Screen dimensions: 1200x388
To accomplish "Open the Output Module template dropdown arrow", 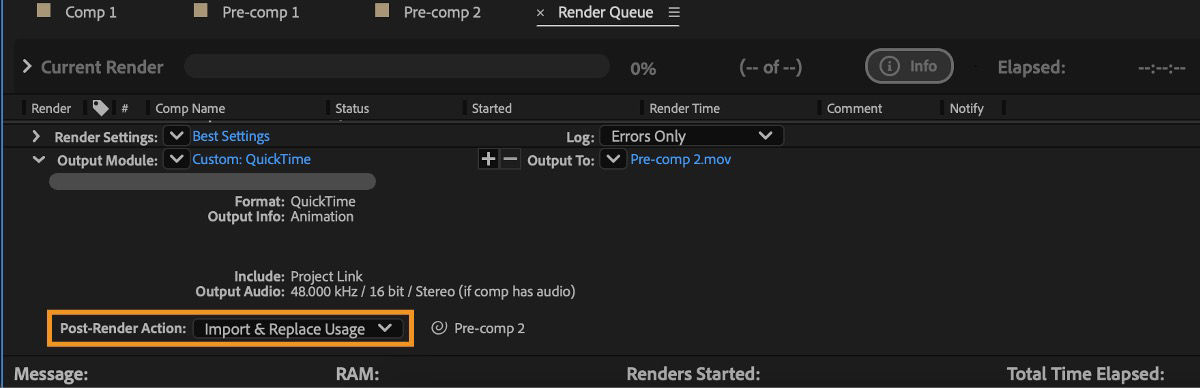I will (x=177, y=159).
